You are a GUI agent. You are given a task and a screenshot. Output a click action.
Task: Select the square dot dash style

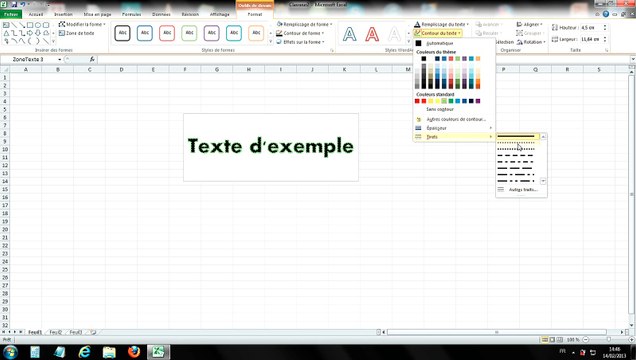[518, 149]
